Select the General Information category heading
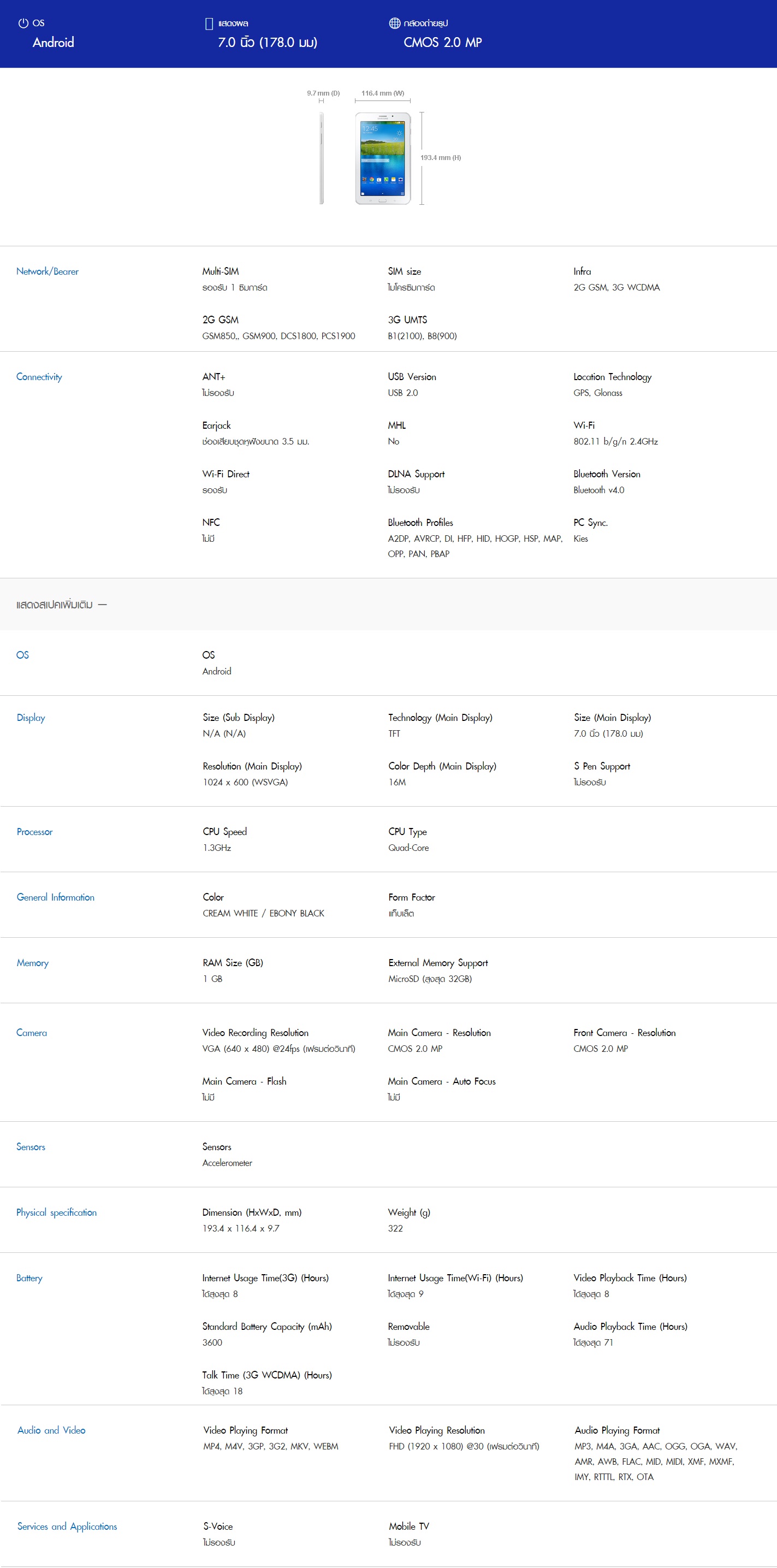 [55, 897]
